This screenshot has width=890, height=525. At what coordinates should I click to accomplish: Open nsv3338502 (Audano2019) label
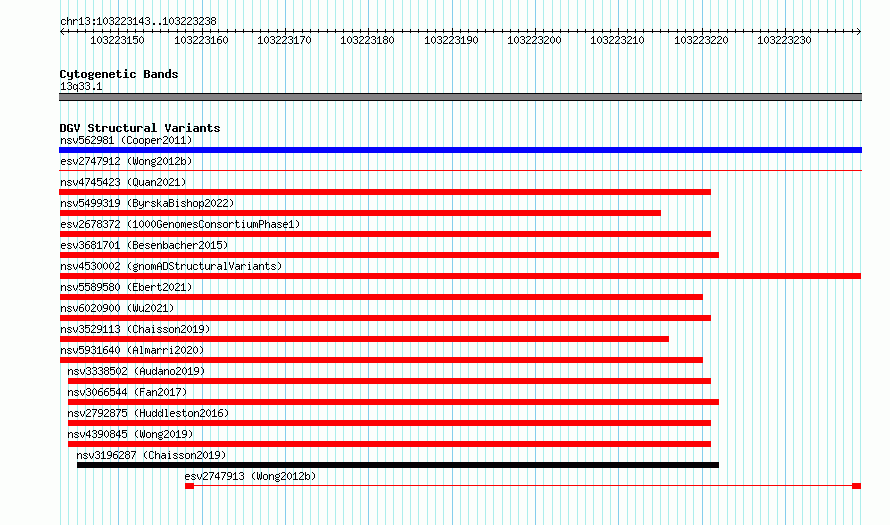click(x=136, y=371)
